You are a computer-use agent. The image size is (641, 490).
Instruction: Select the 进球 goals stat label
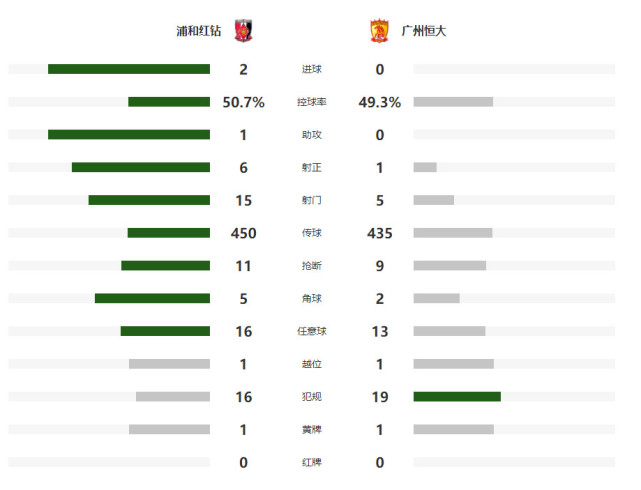click(312, 69)
